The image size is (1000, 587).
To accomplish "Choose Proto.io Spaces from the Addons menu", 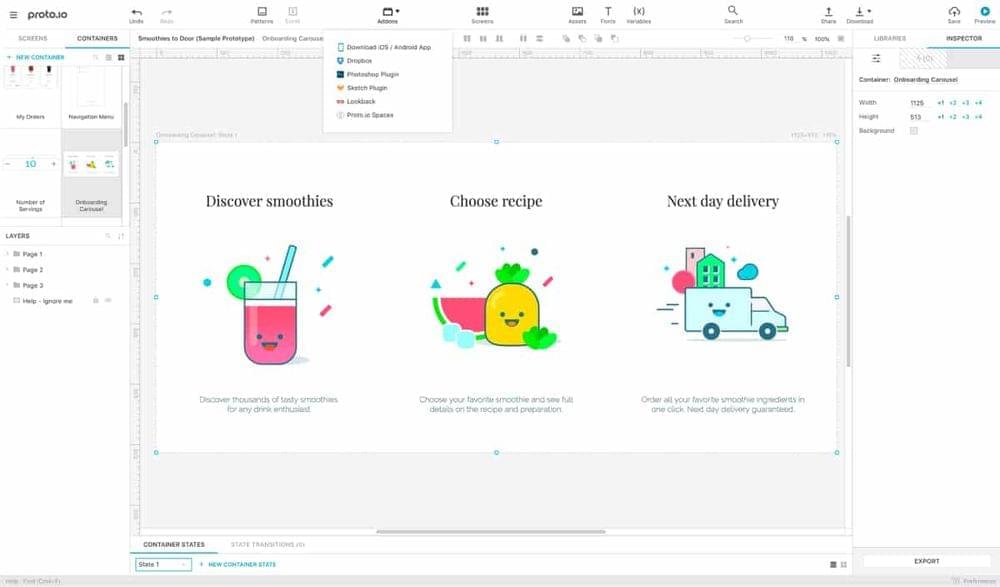I will tap(365, 115).
